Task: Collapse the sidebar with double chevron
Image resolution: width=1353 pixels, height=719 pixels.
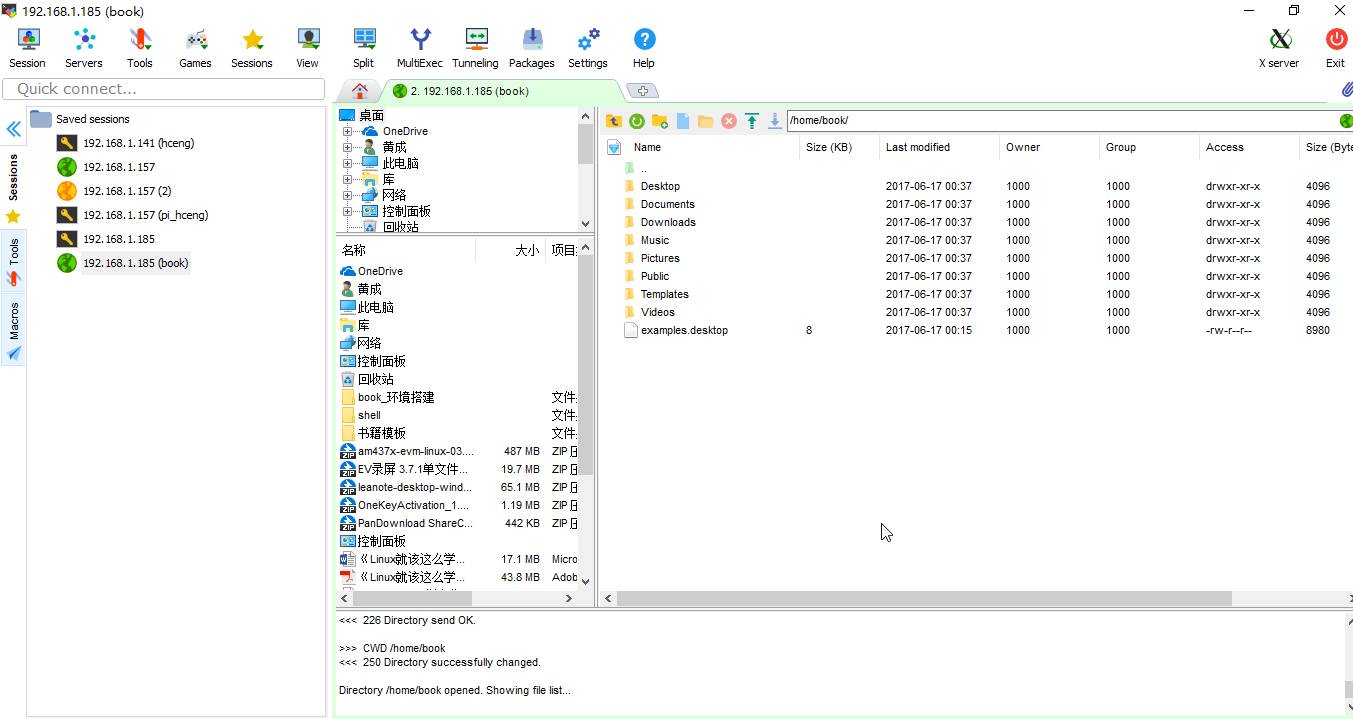Action: 14,129
